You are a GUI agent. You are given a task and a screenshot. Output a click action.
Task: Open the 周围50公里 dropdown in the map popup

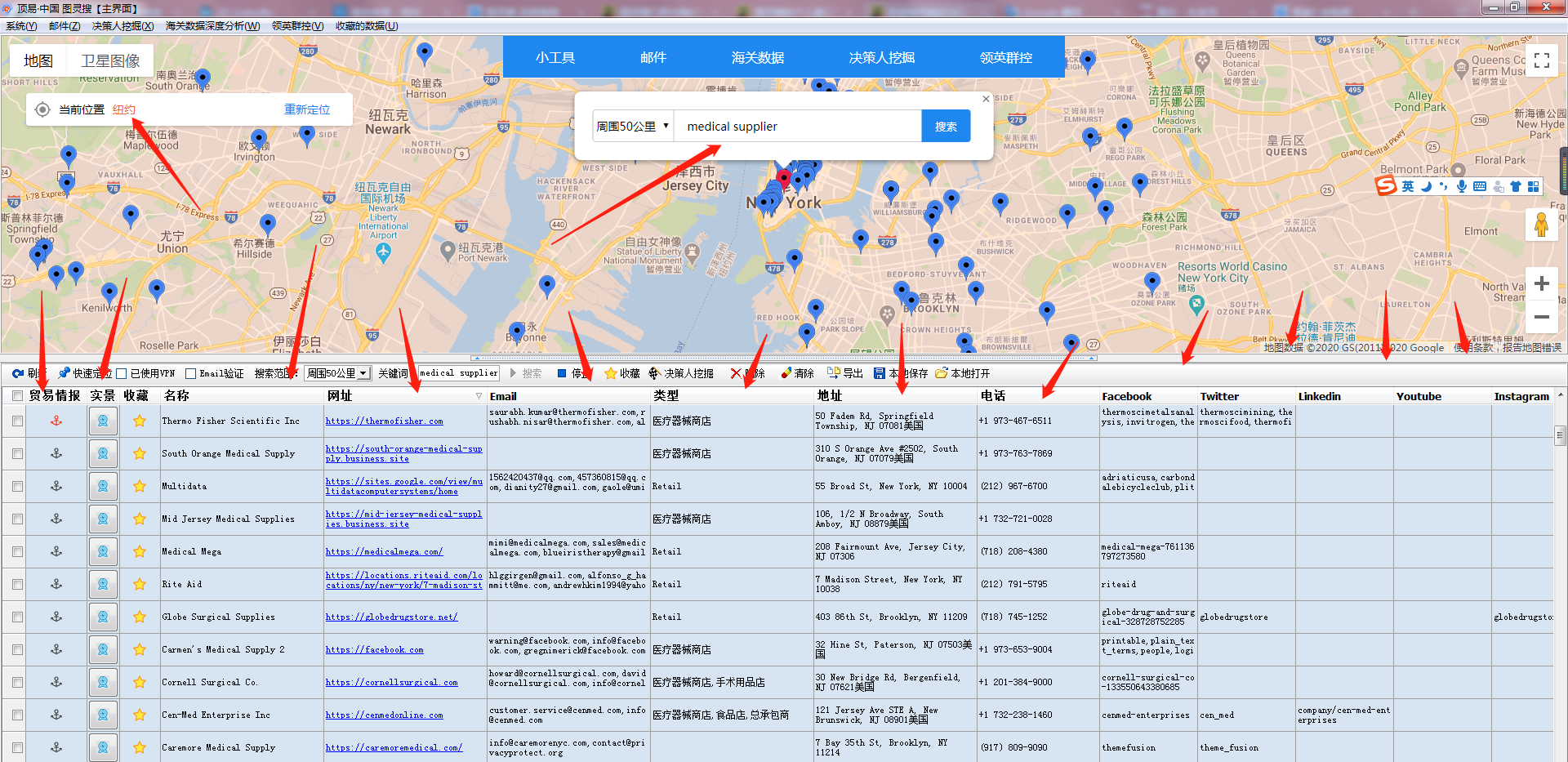[x=633, y=126]
